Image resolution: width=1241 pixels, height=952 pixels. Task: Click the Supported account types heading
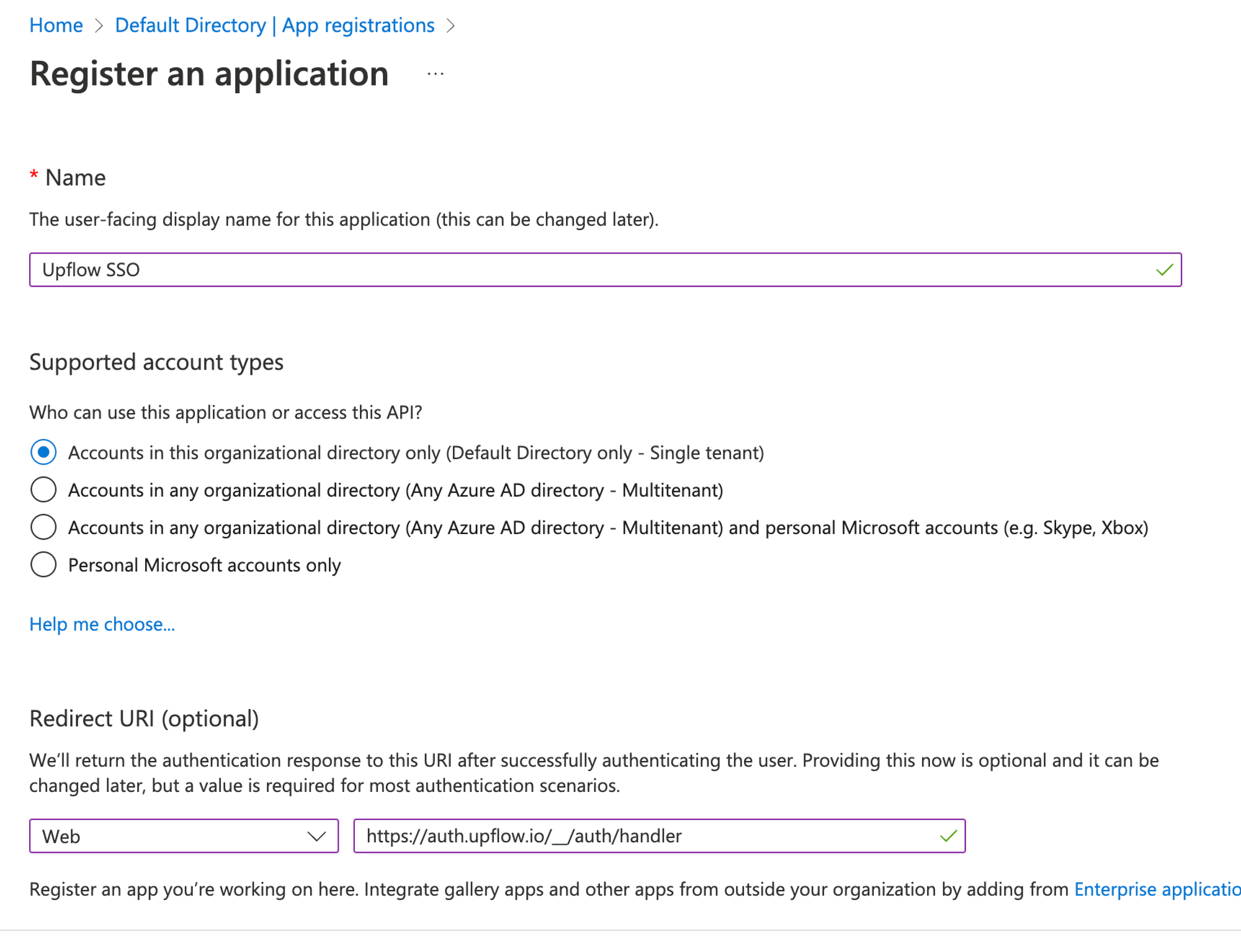pyautogui.click(x=156, y=362)
